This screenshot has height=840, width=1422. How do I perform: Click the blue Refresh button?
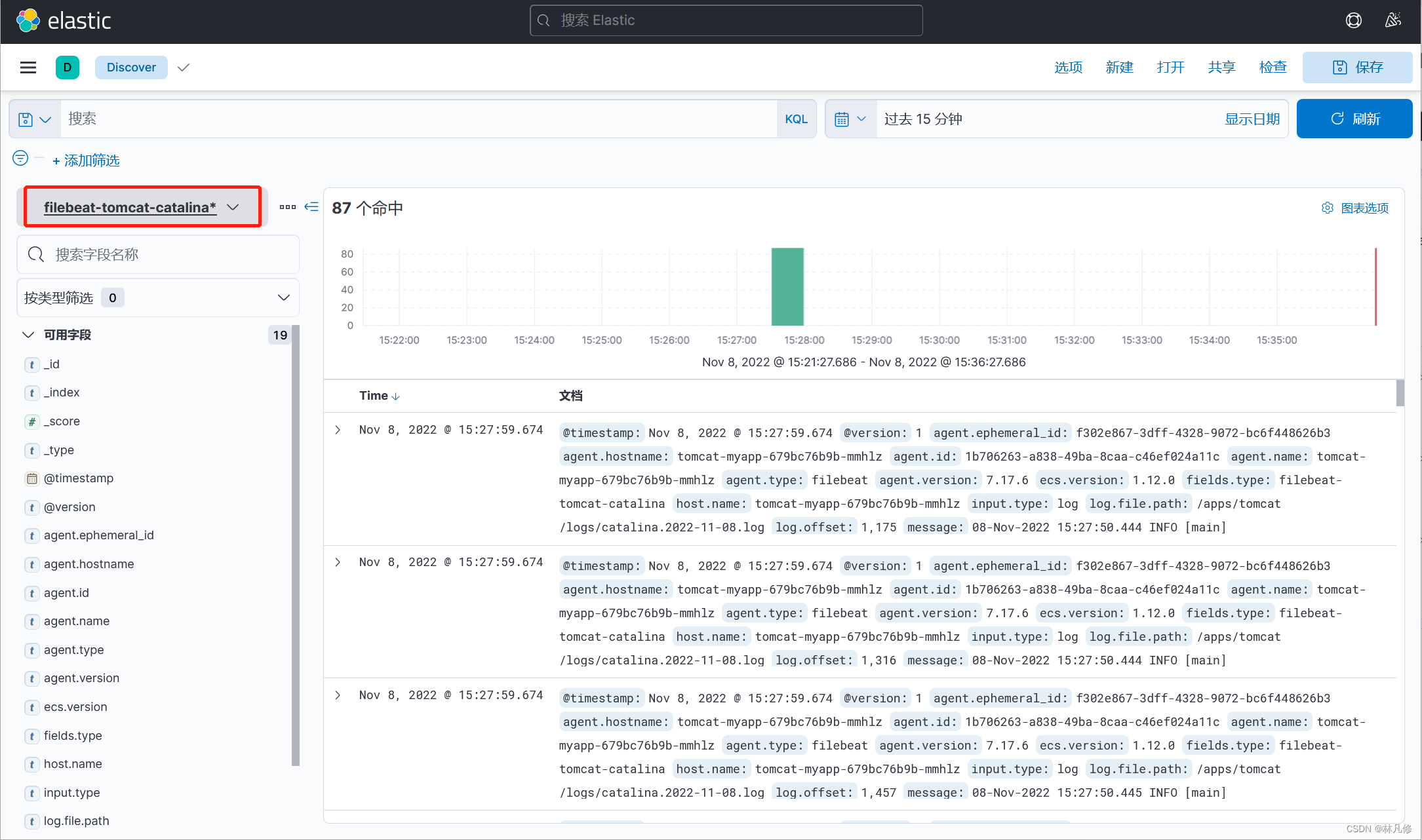tap(1354, 119)
